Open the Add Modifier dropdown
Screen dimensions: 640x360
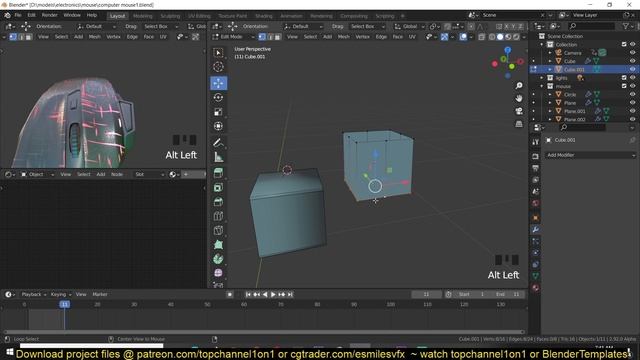click(x=591, y=155)
